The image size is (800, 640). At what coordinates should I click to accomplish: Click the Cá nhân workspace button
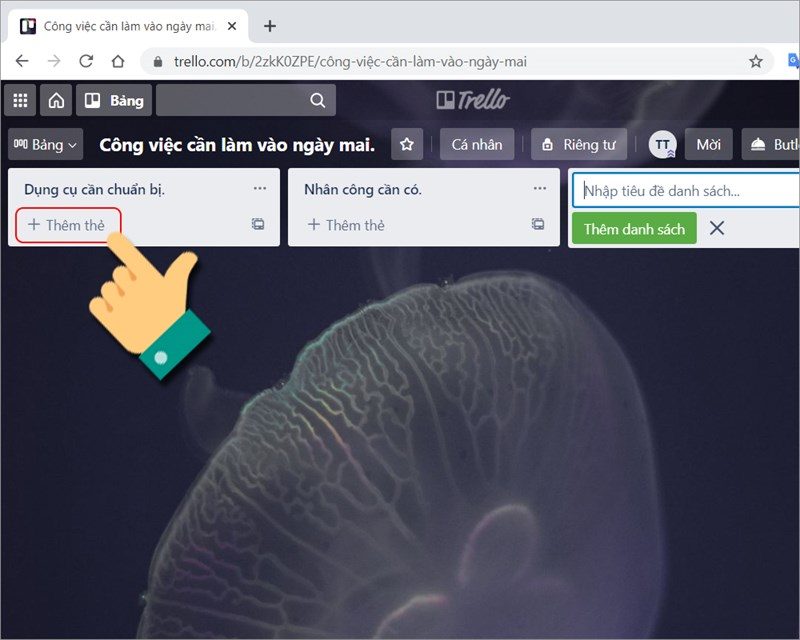(x=477, y=145)
